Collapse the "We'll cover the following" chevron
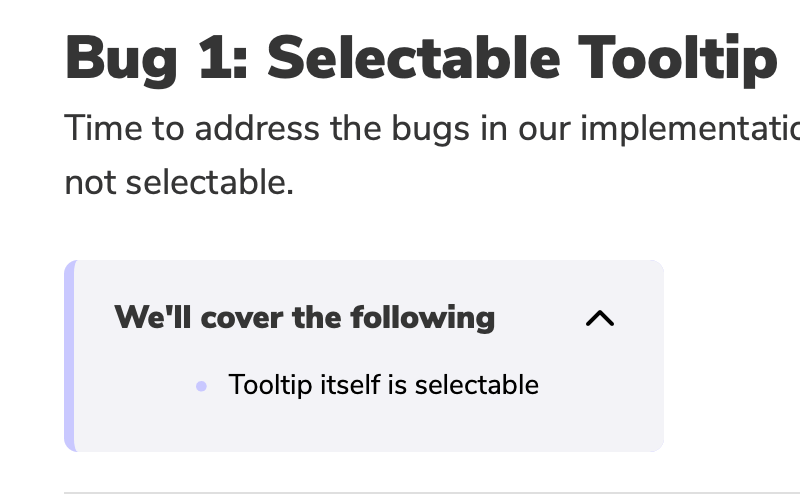The image size is (800, 494). coord(600,318)
